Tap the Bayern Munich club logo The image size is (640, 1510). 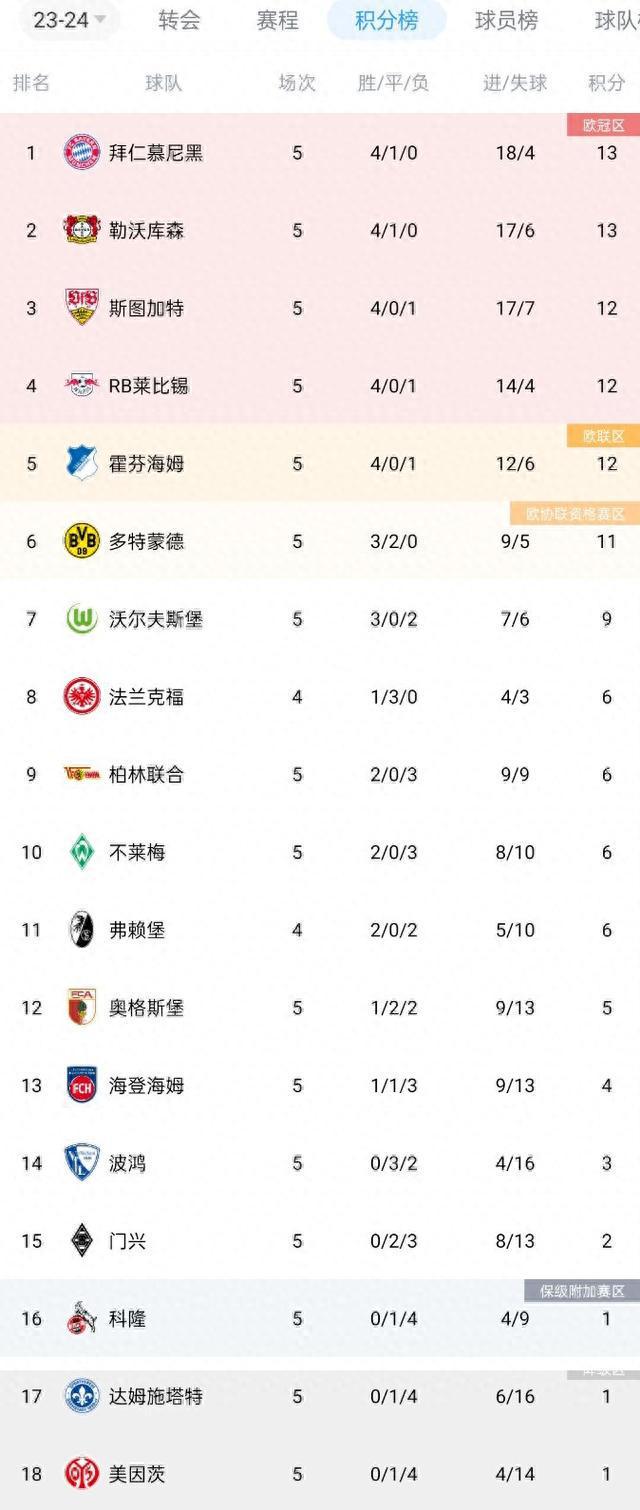pyautogui.click(x=82, y=153)
